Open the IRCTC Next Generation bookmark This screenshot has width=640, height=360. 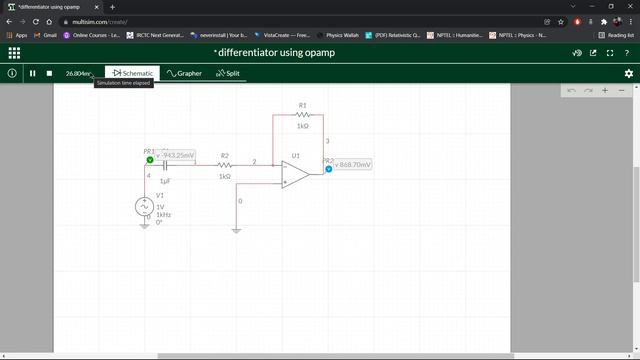(156, 36)
